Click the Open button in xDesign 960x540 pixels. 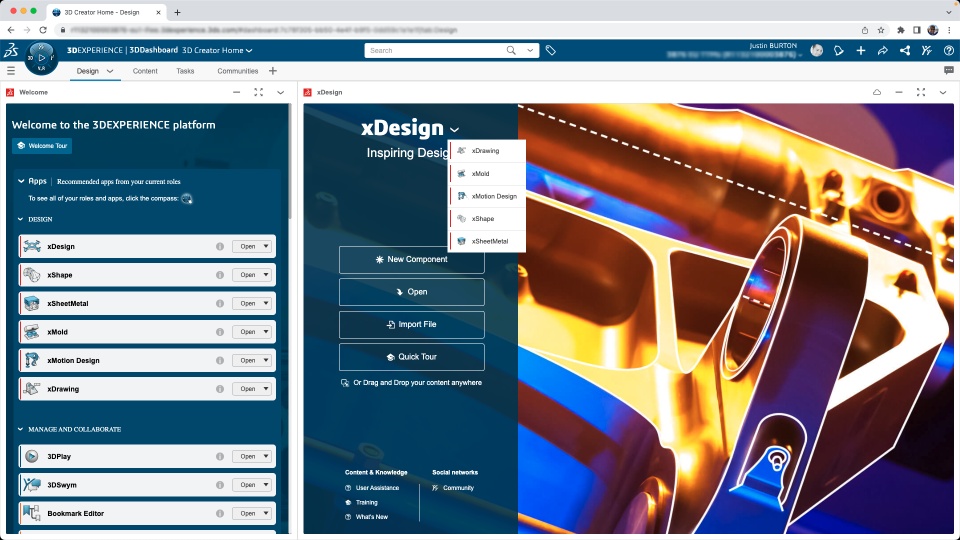pyautogui.click(x=411, y=292)
